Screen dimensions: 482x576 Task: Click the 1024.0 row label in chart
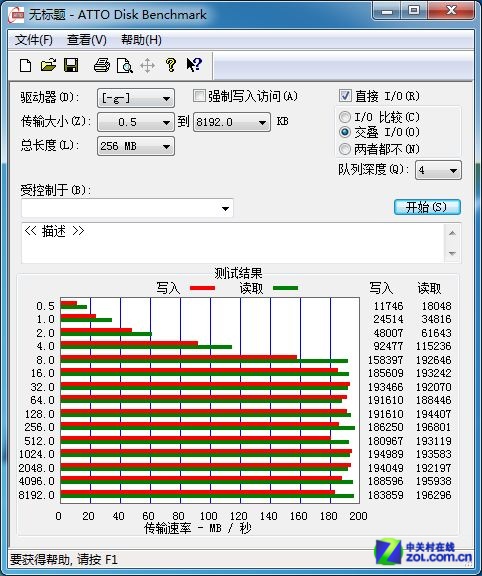pos(36,454)
